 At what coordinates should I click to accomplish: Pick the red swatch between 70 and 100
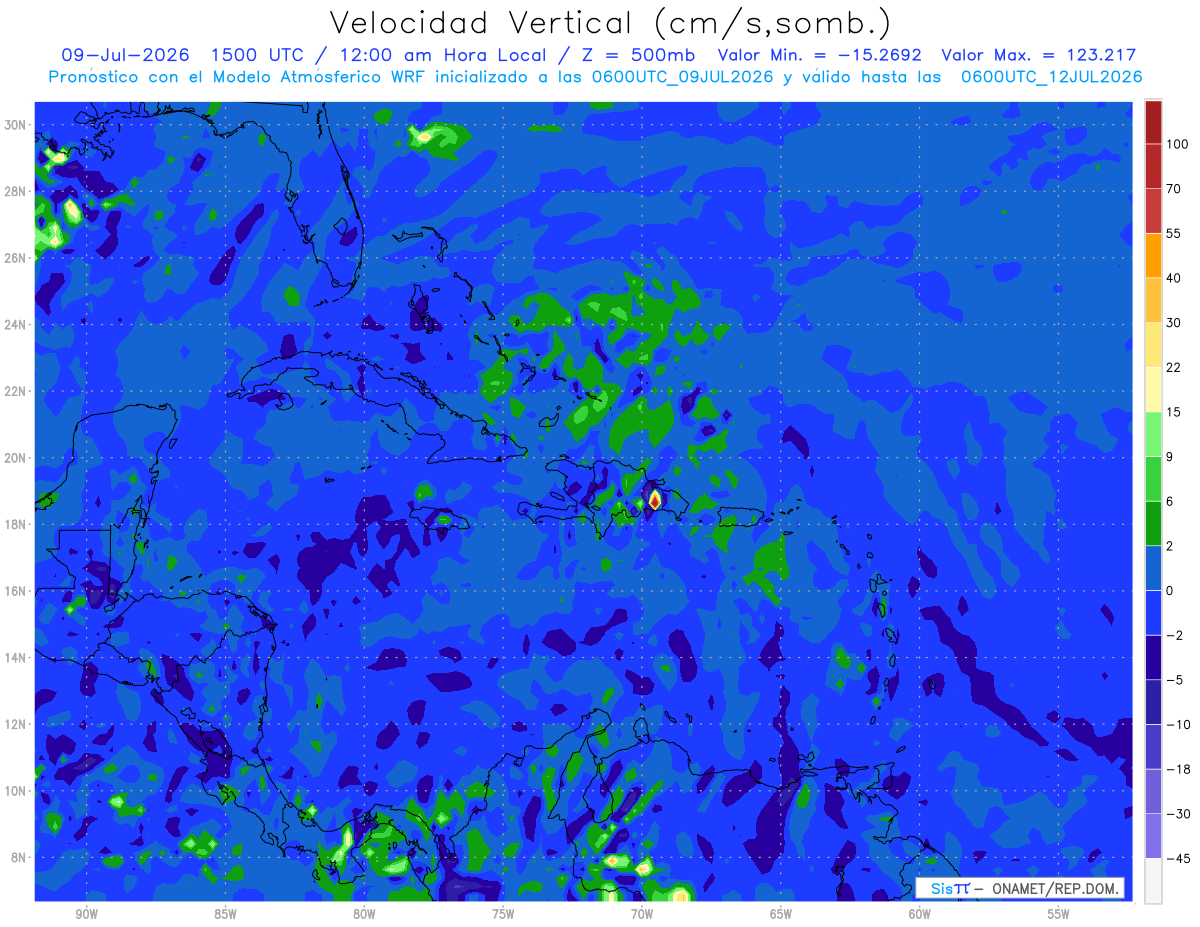click(1153, 166)
